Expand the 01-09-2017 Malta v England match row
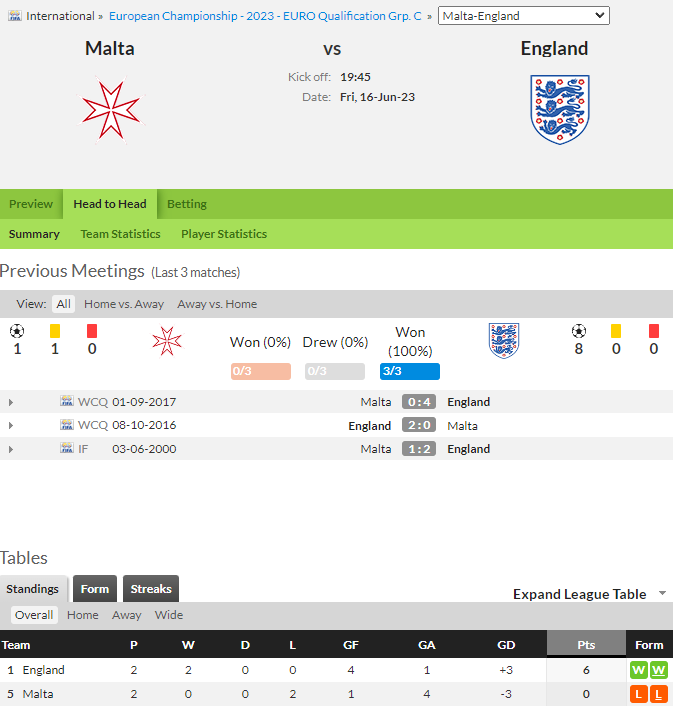 coord(11,402)
